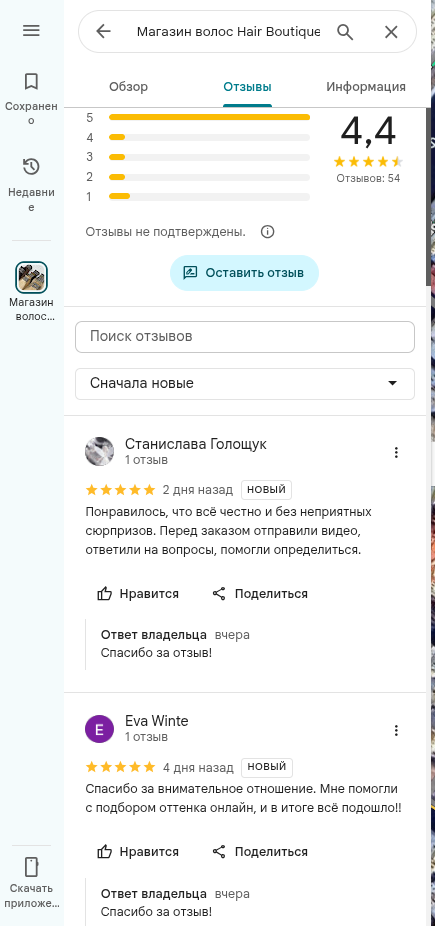Click the Отзывов: 54 count
Viewport: 435px width, 926px height.
tap(368, 178)
